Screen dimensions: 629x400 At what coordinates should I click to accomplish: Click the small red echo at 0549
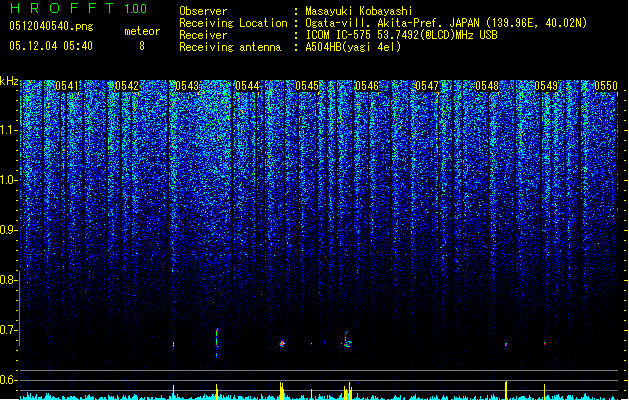[544, 343]
